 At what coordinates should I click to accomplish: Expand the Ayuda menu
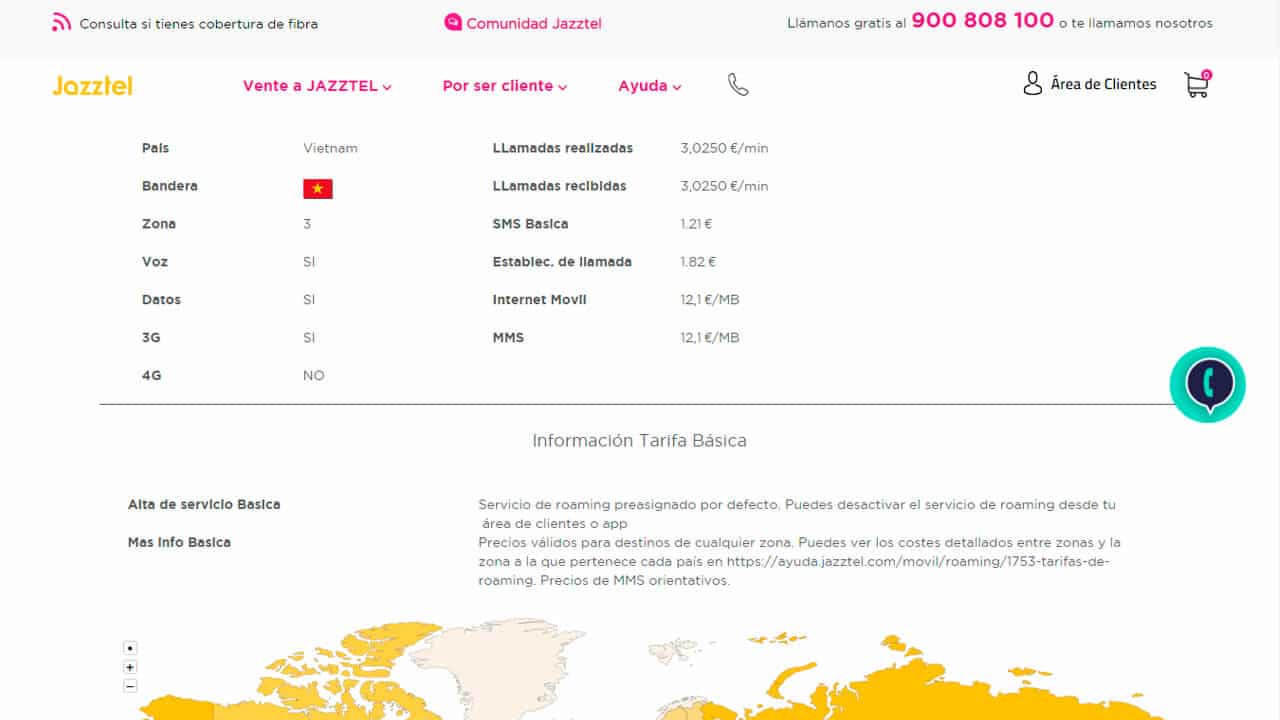[x=650, y=86]
